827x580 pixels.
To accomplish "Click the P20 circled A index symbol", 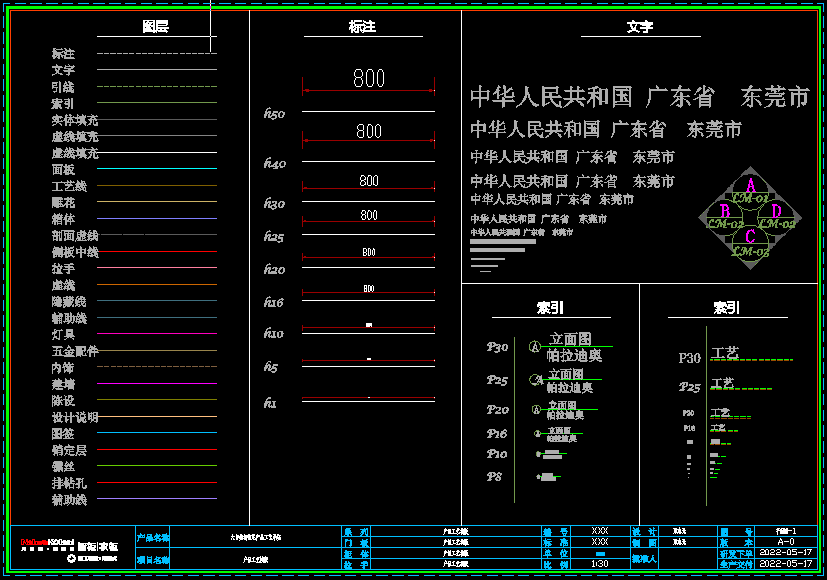I will pos(538,409).
